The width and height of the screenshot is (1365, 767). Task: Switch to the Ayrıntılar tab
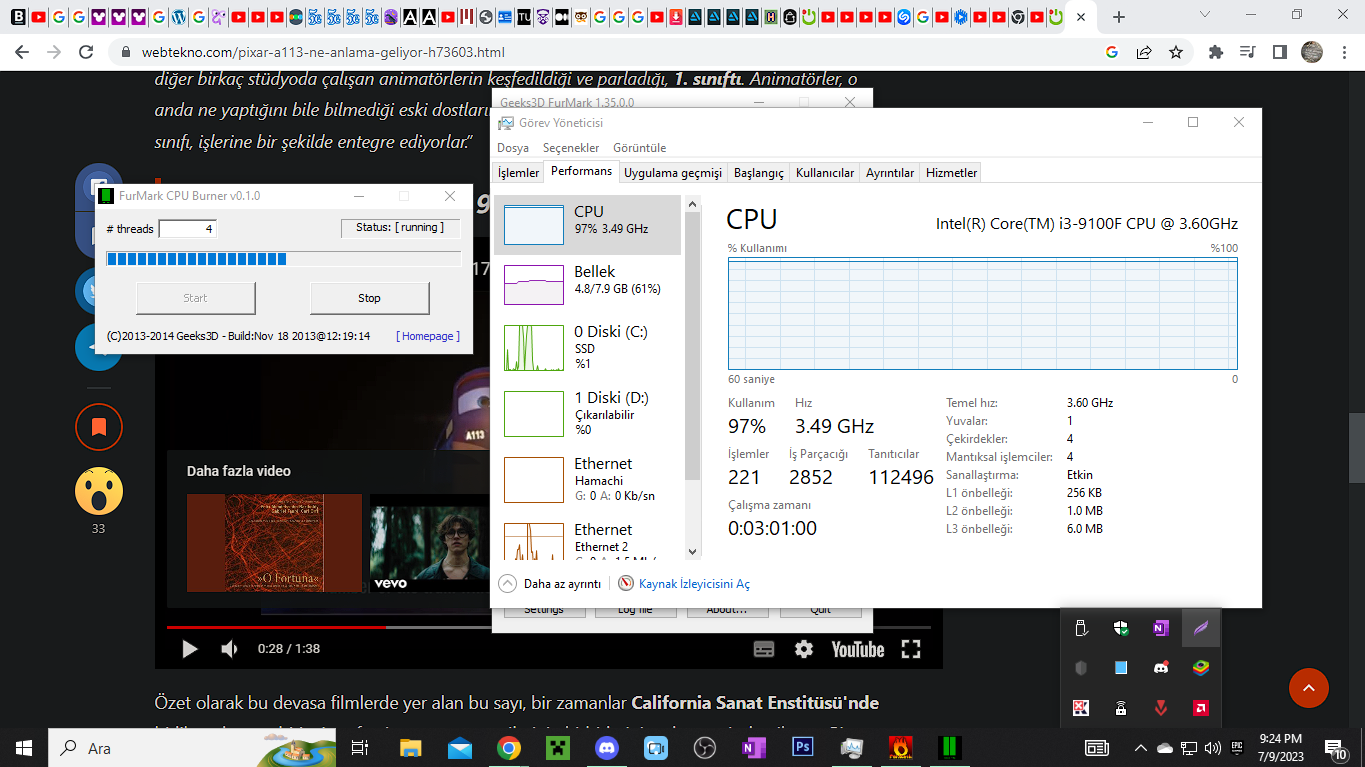point(890,173)
